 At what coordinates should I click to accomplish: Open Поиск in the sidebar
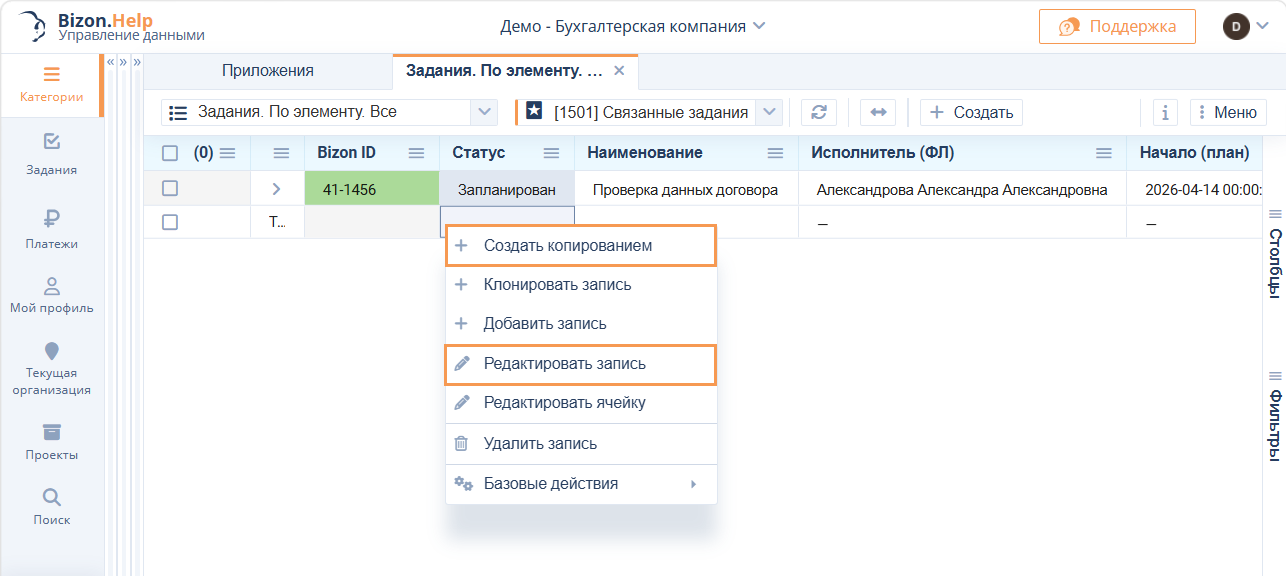point(52,506)
